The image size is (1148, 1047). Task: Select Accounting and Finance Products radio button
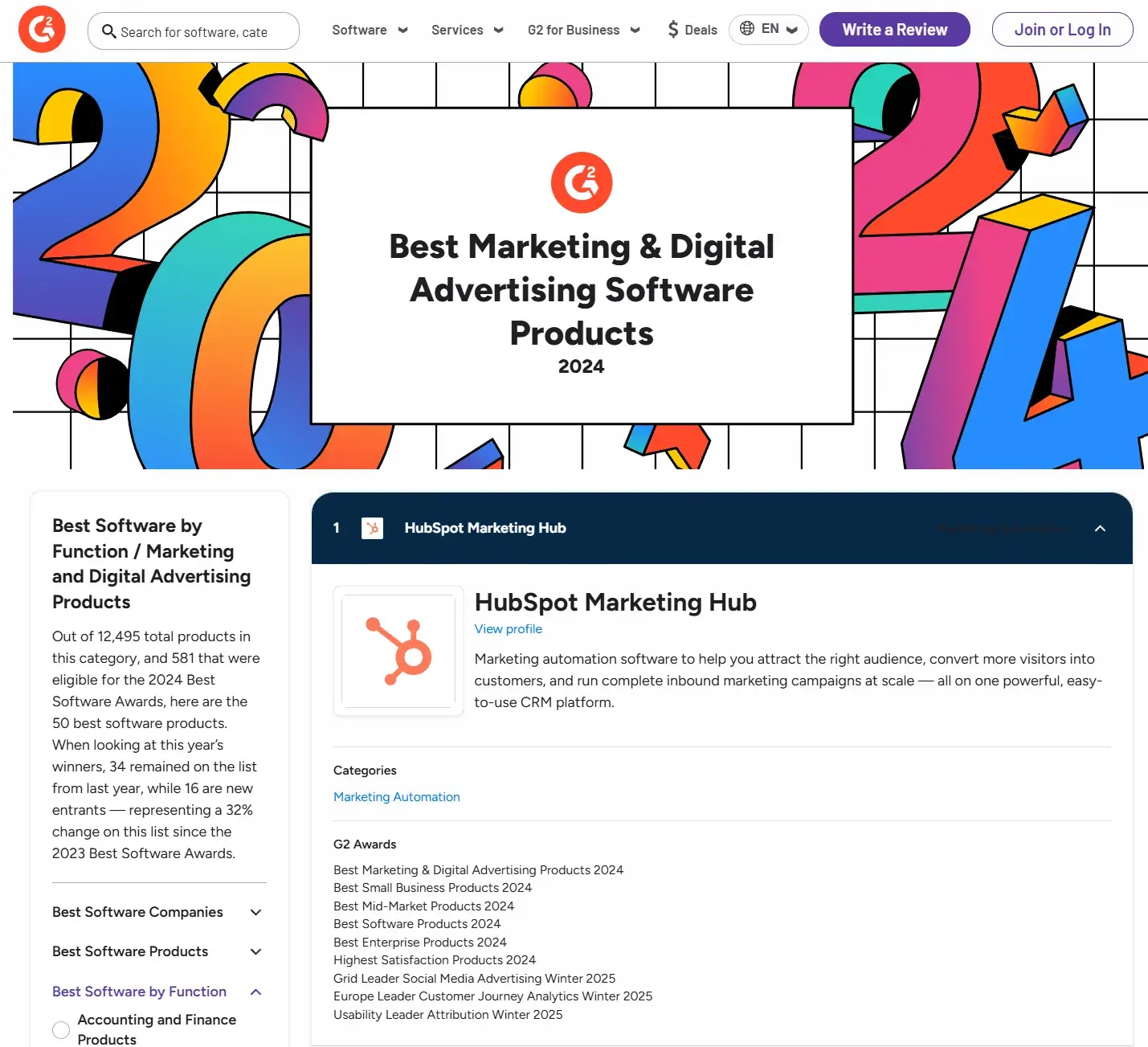tap(61, 1029)
